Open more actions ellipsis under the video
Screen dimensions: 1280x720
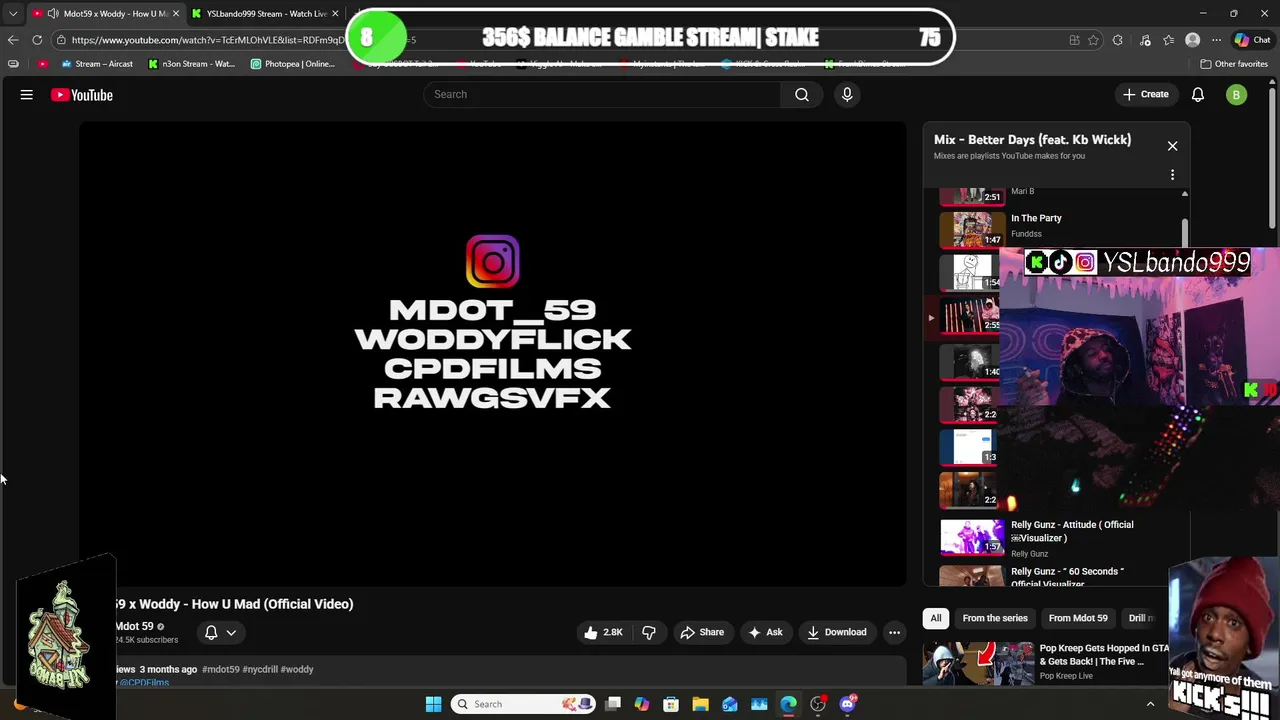[895, 632]
